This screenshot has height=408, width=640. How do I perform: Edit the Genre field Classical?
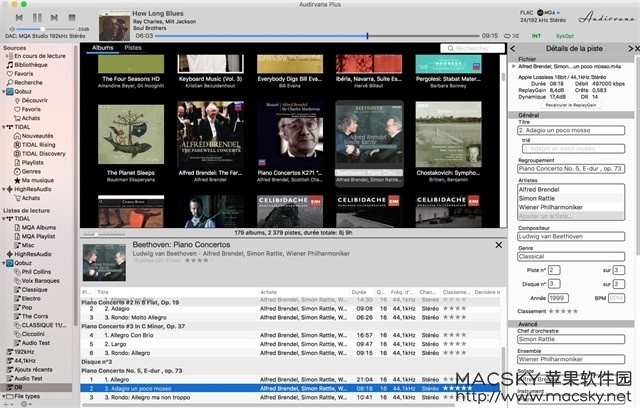pos(571,256)
